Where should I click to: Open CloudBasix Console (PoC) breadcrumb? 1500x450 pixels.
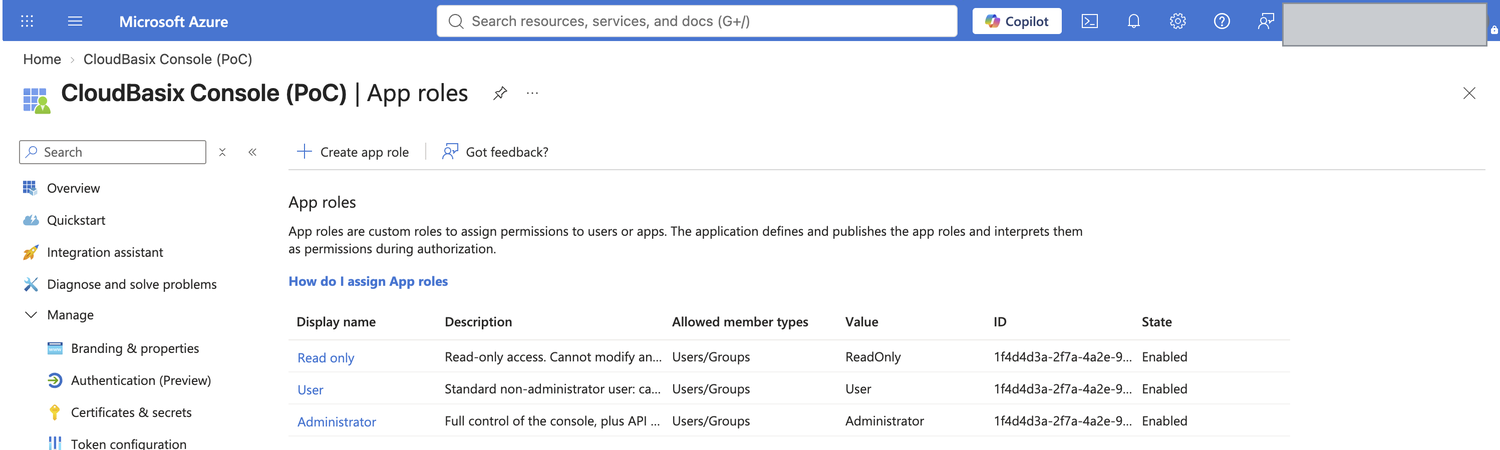point(168,59)
